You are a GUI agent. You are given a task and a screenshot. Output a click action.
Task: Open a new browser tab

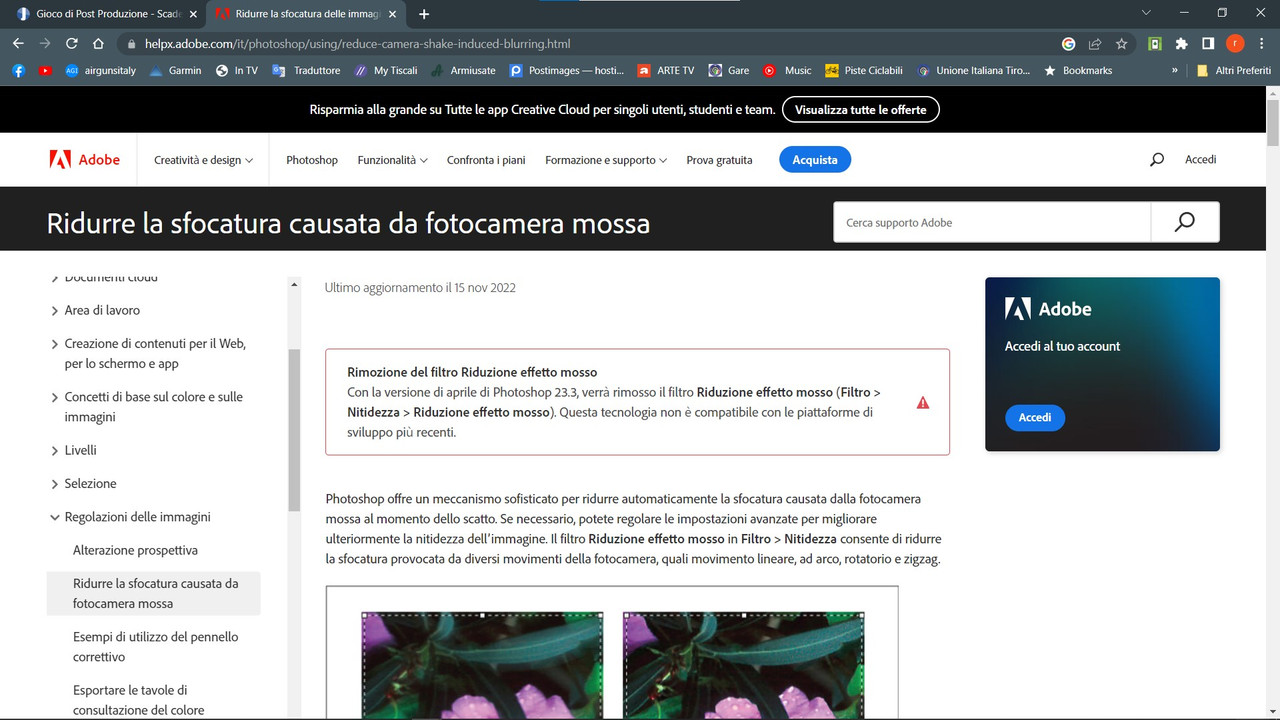424,14
